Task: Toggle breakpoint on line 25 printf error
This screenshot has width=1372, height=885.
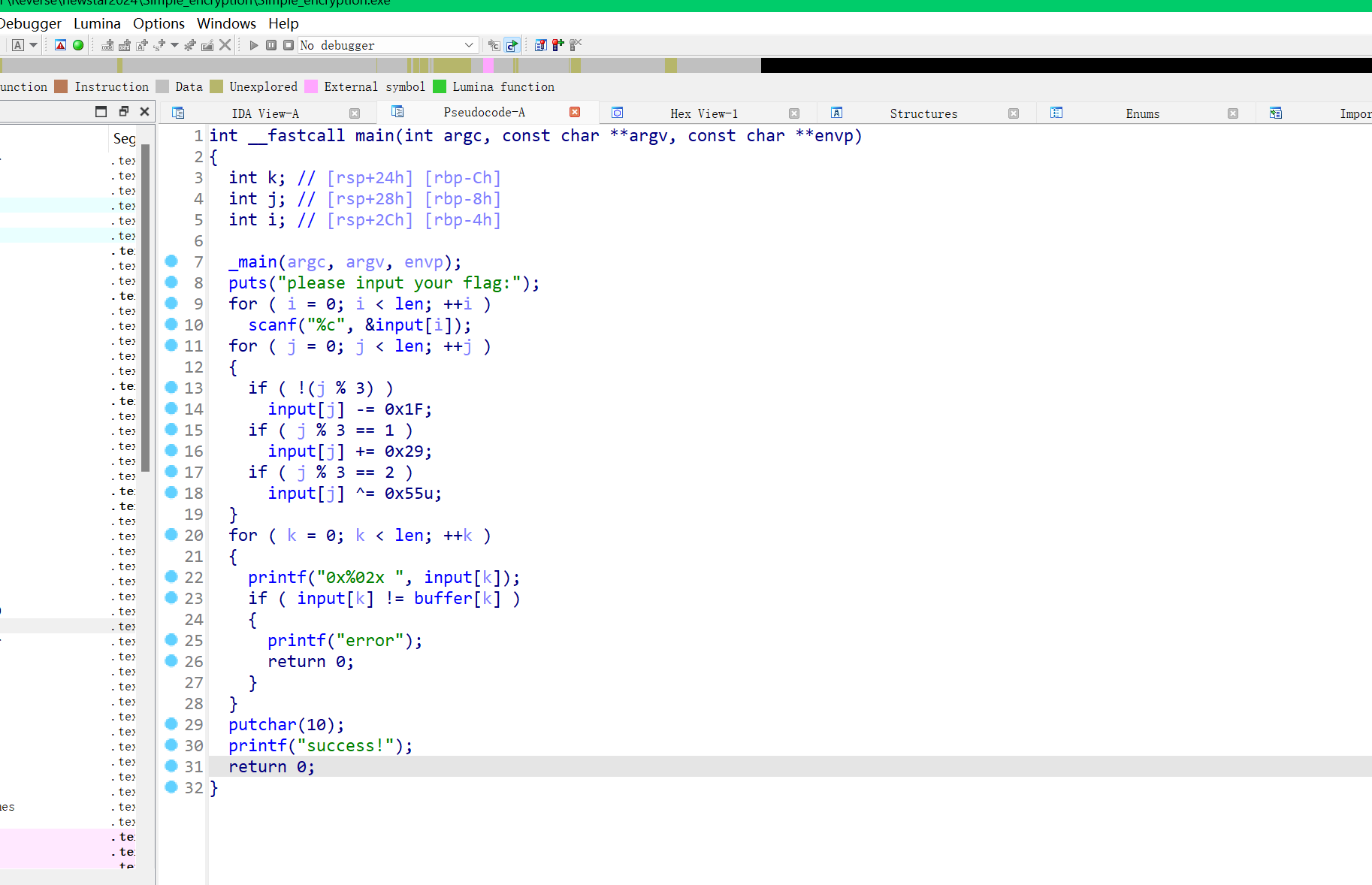Action: click(171, 639)
